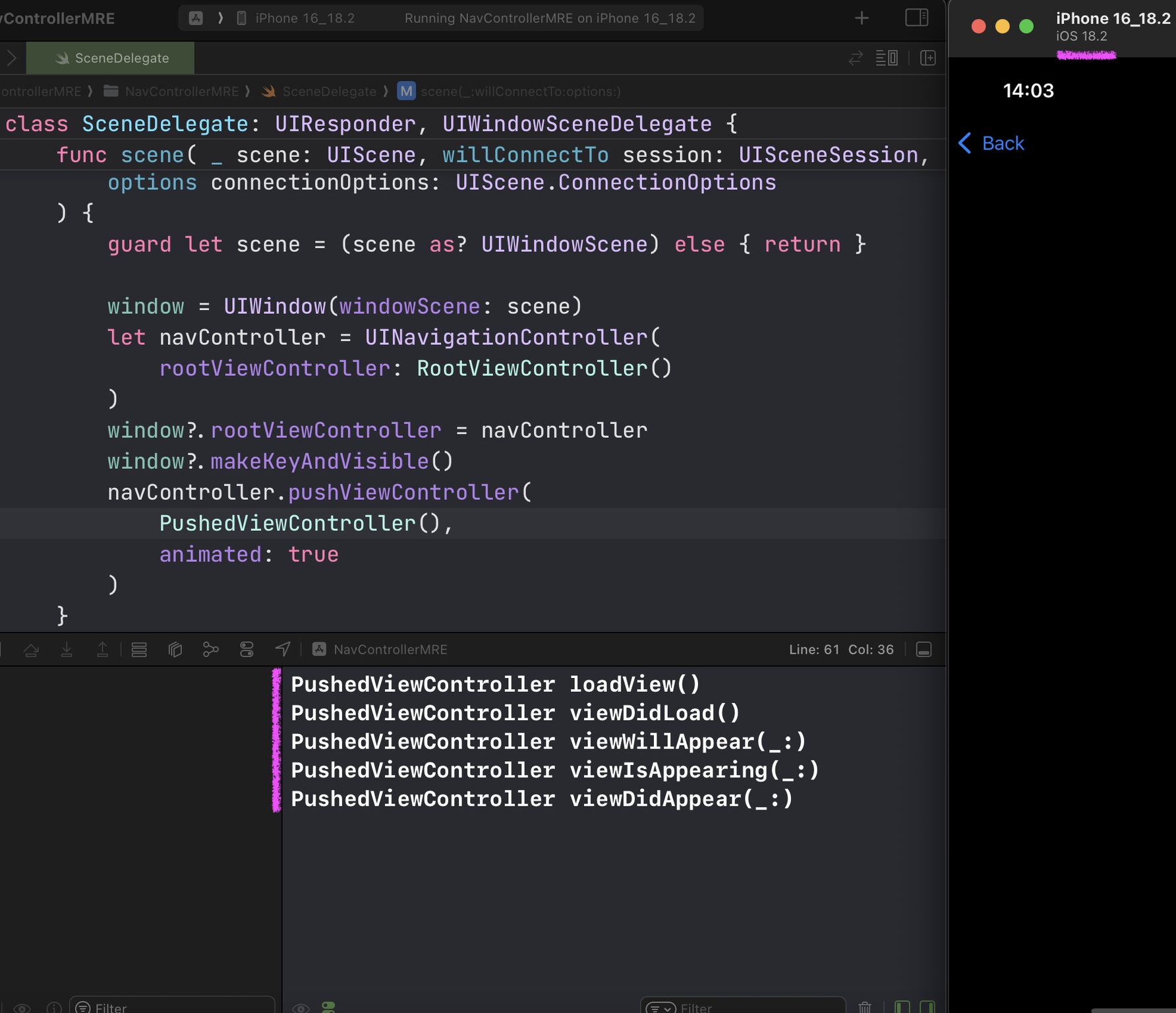Click the enable code review arrows icon

click(856, 58)
